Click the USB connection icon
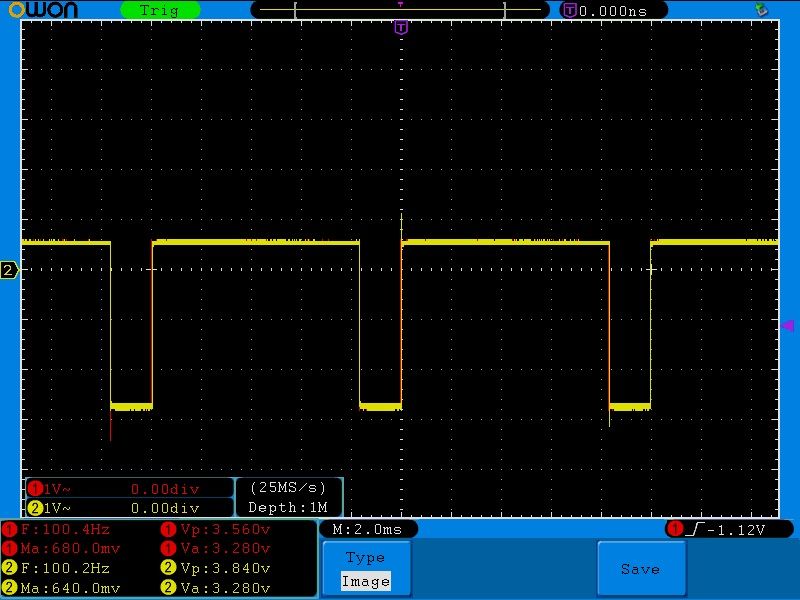800x600 pixels. coord(761,9)
